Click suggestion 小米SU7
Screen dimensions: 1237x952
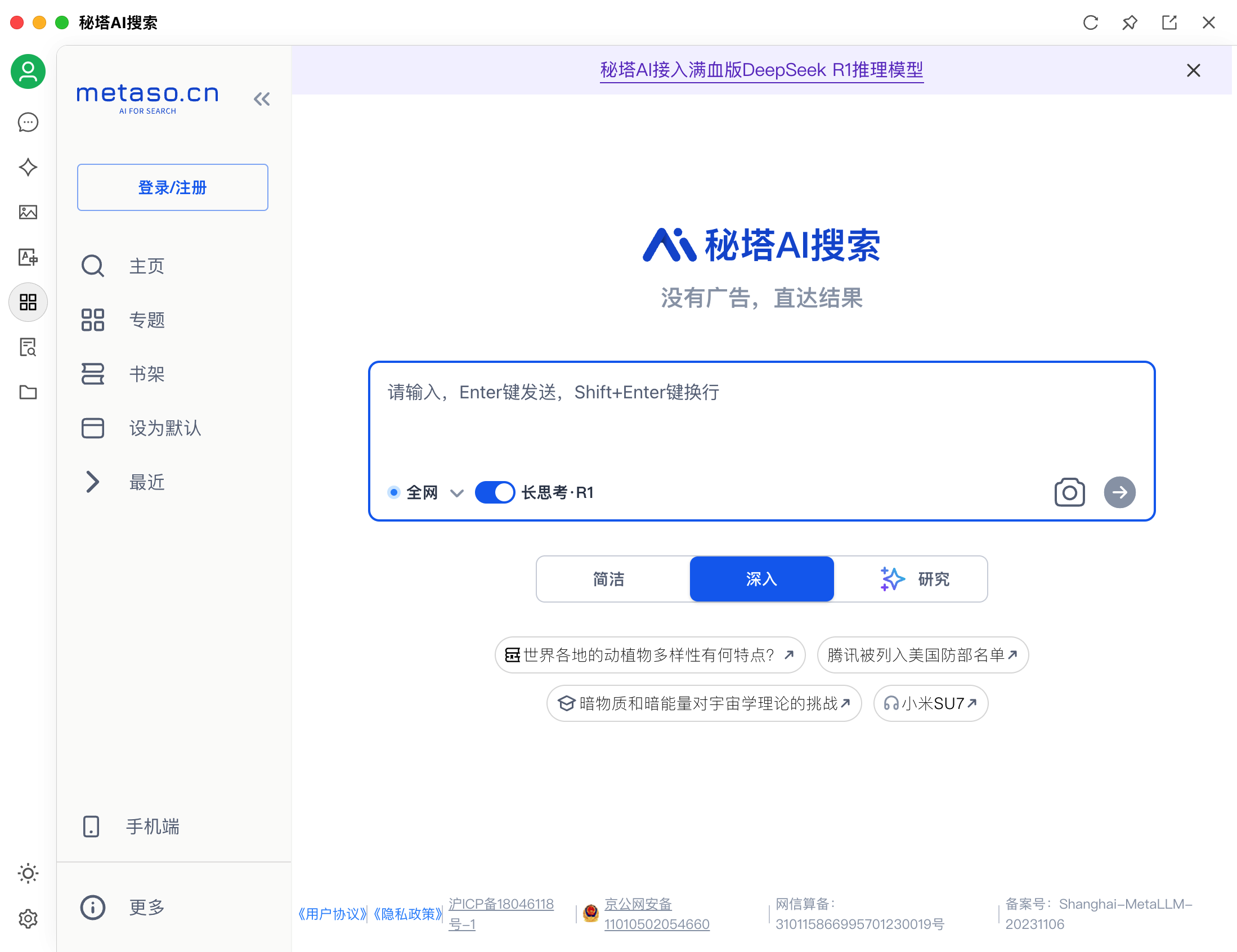click(x=931, y=703)
